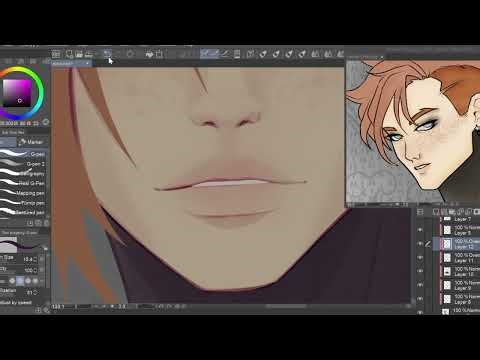The height and width of the screenshot is (360, 480).
Task: Click the Opacity value 100 field
Action: pos(29,270)
